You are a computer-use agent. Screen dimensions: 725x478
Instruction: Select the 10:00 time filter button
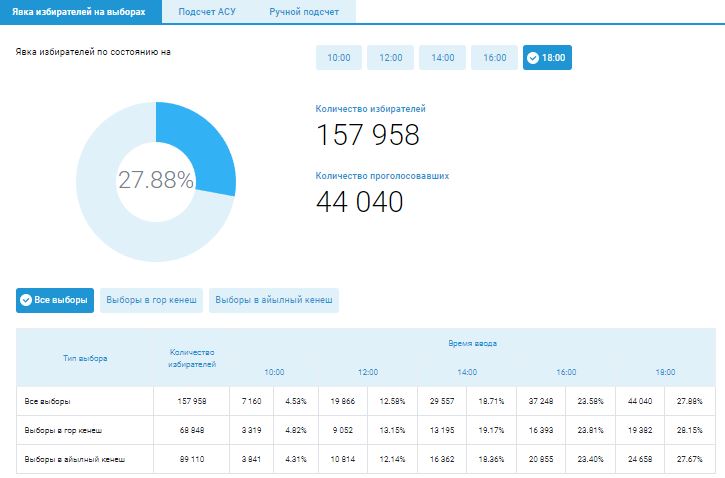point(339,58)
